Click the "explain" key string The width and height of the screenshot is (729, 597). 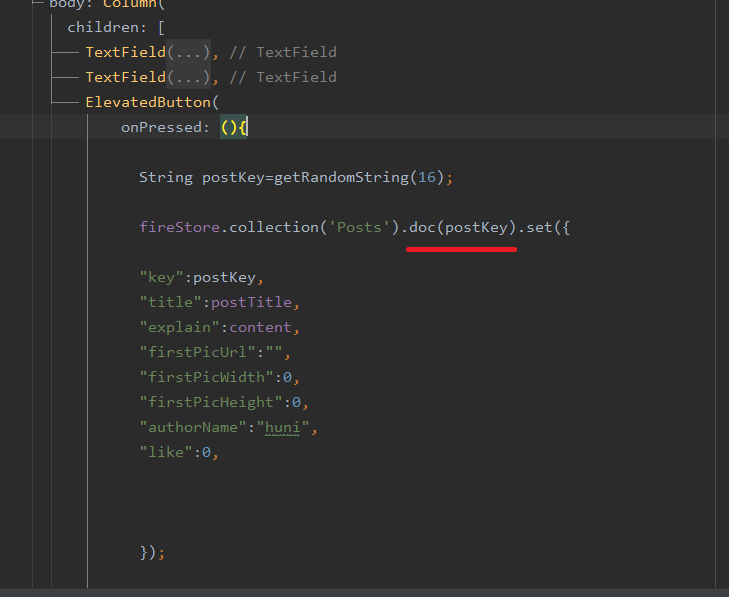pyautogui.click(x=179, y=328)
